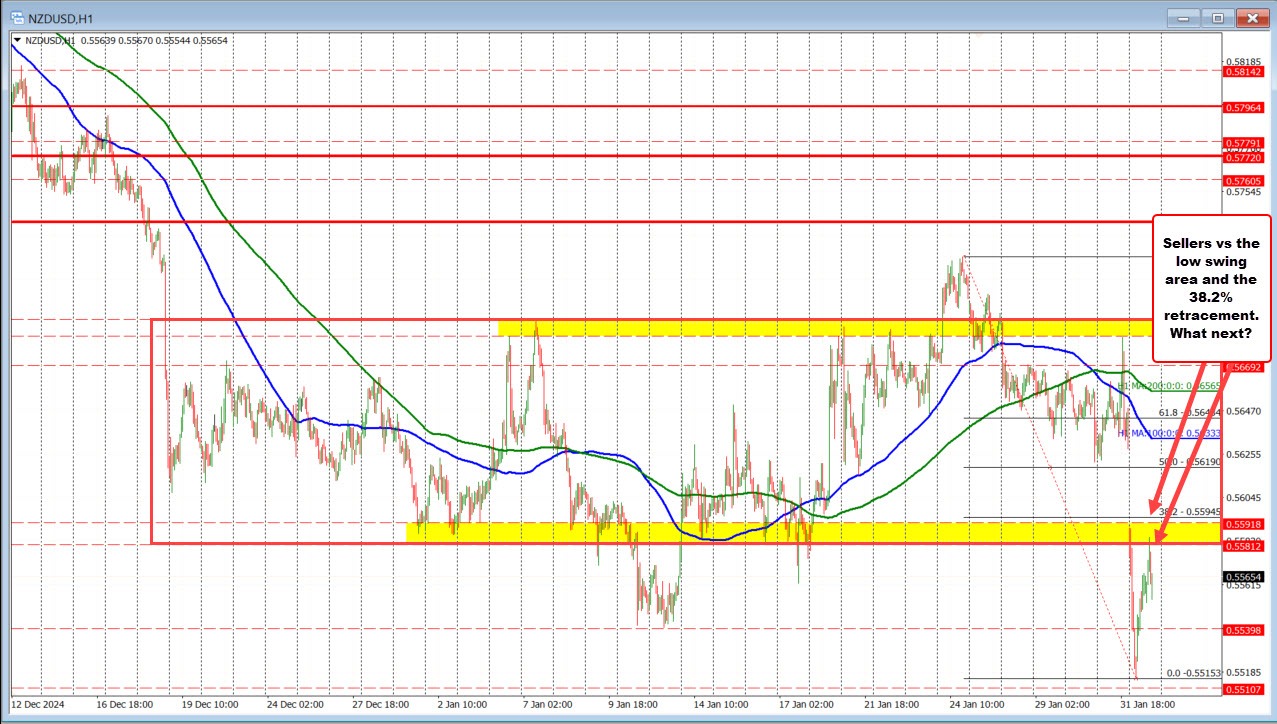Select the 0.58142 red price label
Image resolution: width=1277 pixels, height=724 pixels.
pyautogui.click(x=1243, y=71)
